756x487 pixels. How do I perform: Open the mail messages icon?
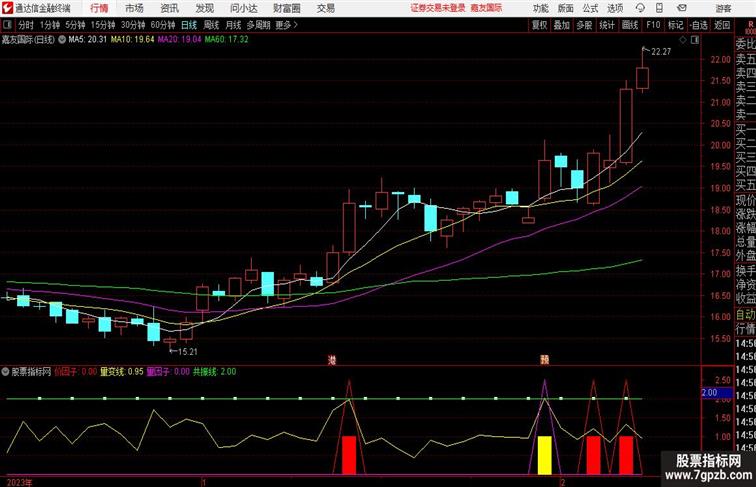tap(682, 8)
